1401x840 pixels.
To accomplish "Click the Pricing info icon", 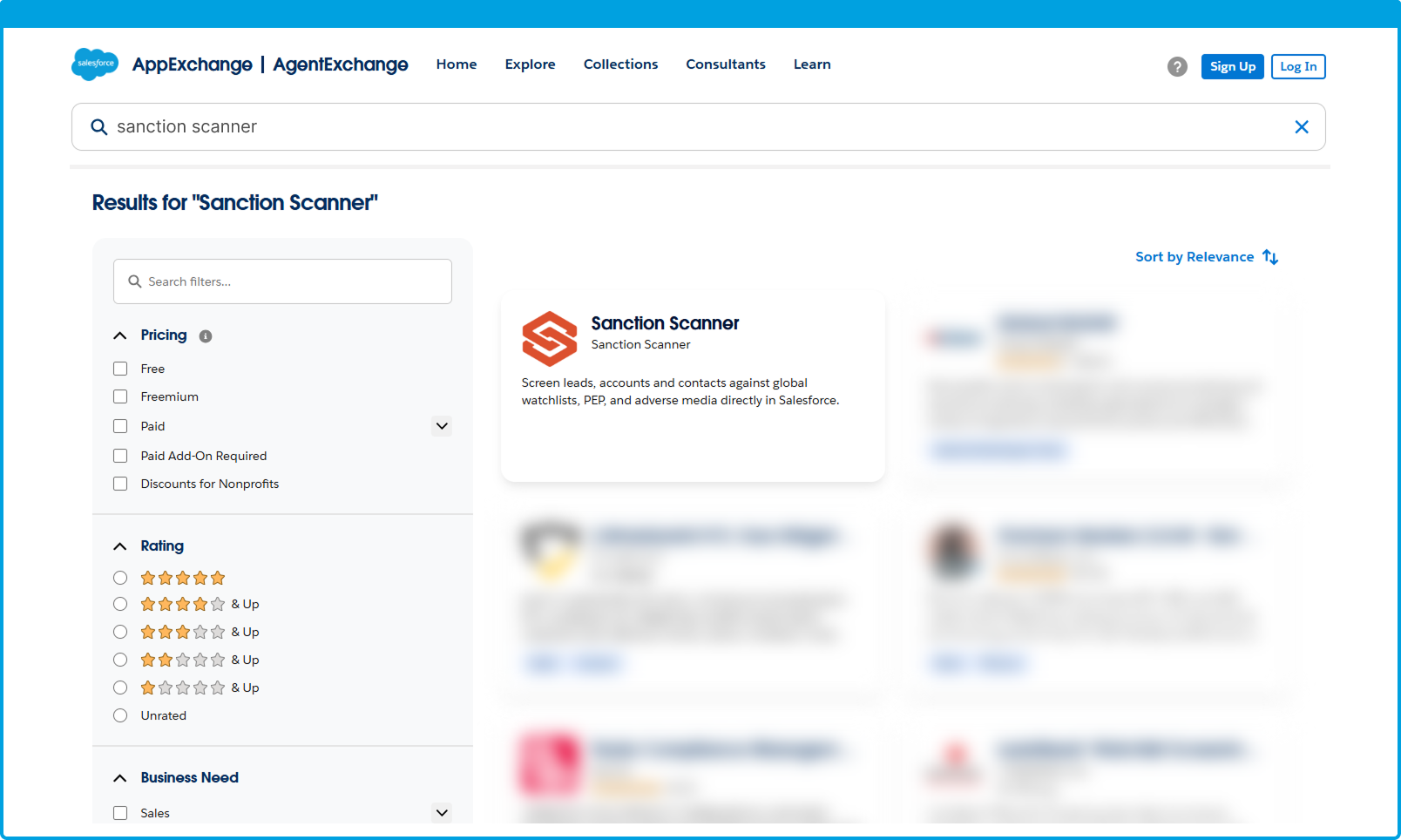I will [x=206, y=336].
